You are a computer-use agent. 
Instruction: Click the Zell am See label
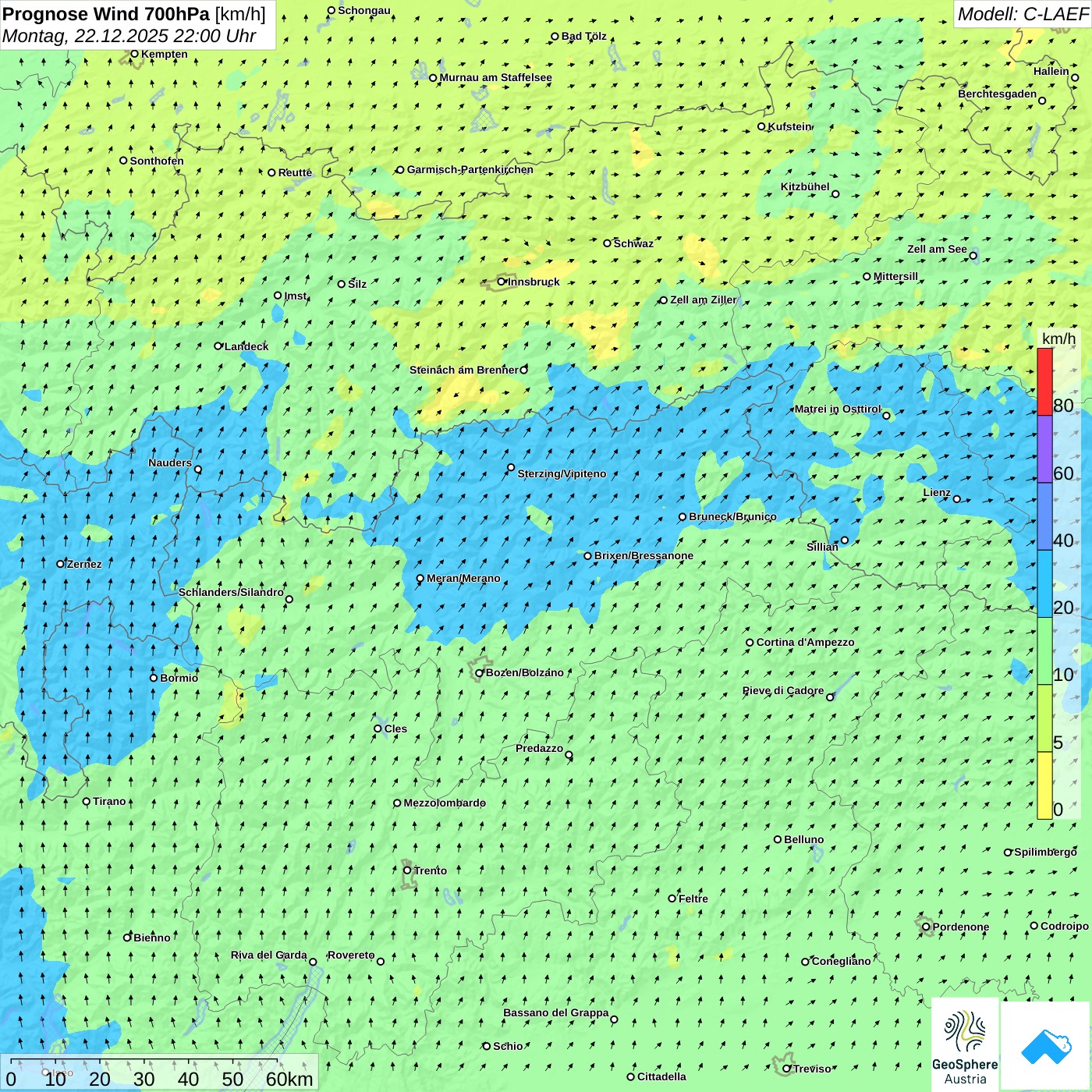pos(937,249)
